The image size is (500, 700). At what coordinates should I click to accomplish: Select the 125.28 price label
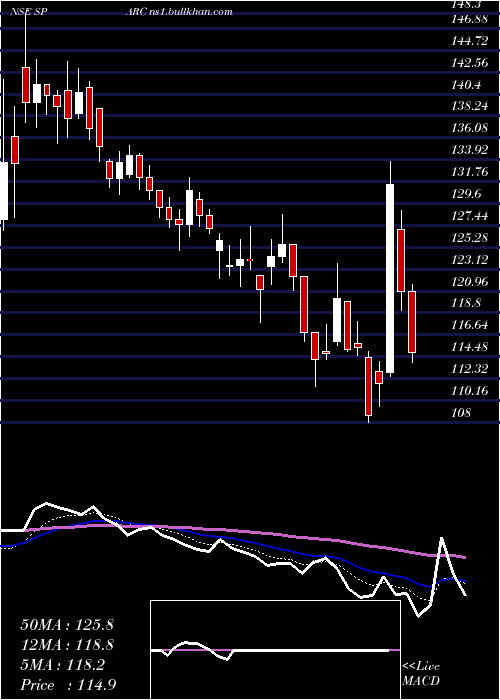[x=470, y=238]
